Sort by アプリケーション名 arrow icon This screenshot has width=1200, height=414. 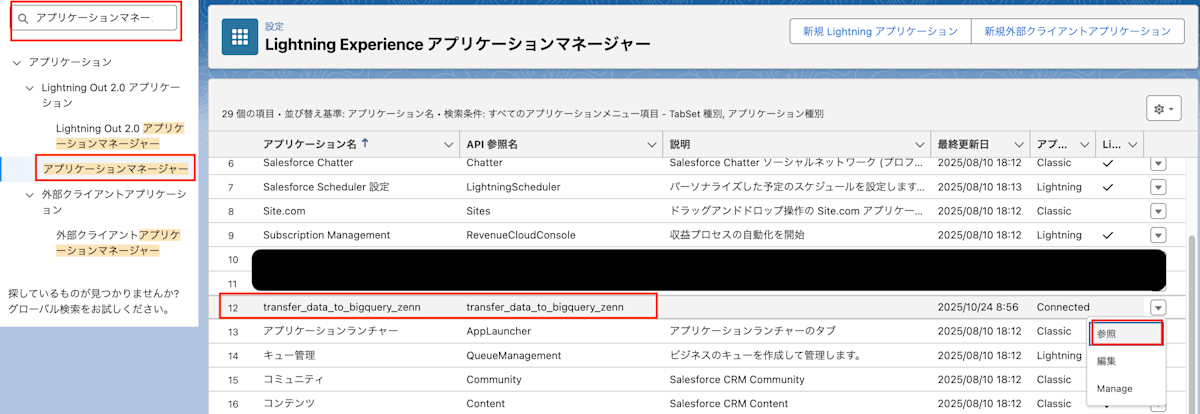(x=363, y=144)
